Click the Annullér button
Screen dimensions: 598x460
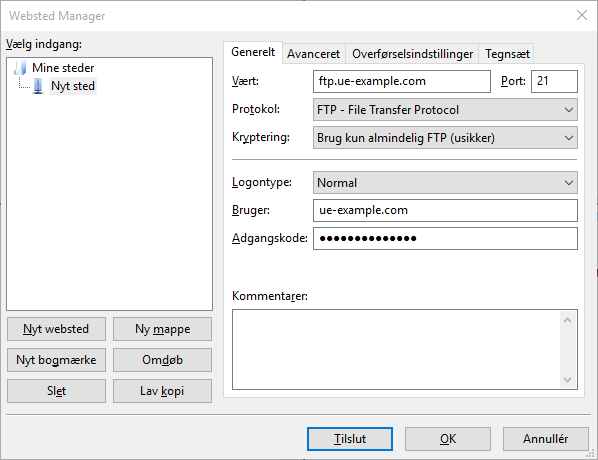tap(545, 439)
